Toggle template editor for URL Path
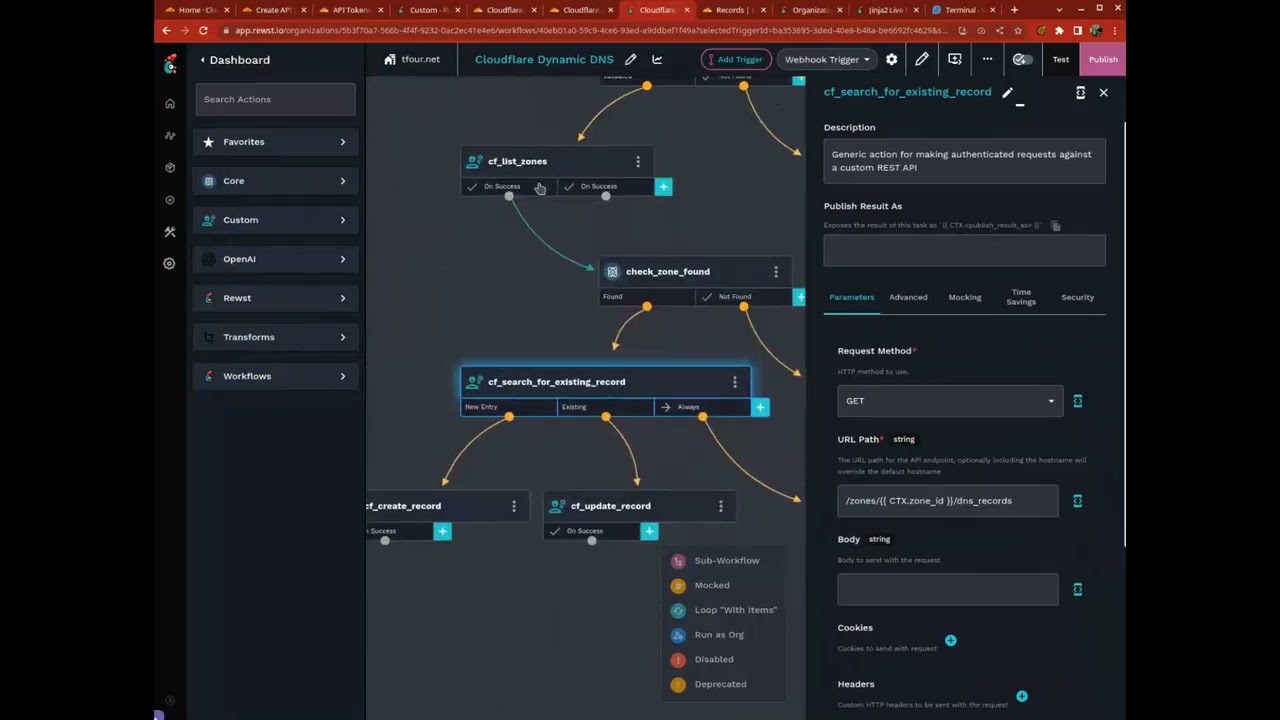Screen dimensions: 1280x720 coord(1077,501)
